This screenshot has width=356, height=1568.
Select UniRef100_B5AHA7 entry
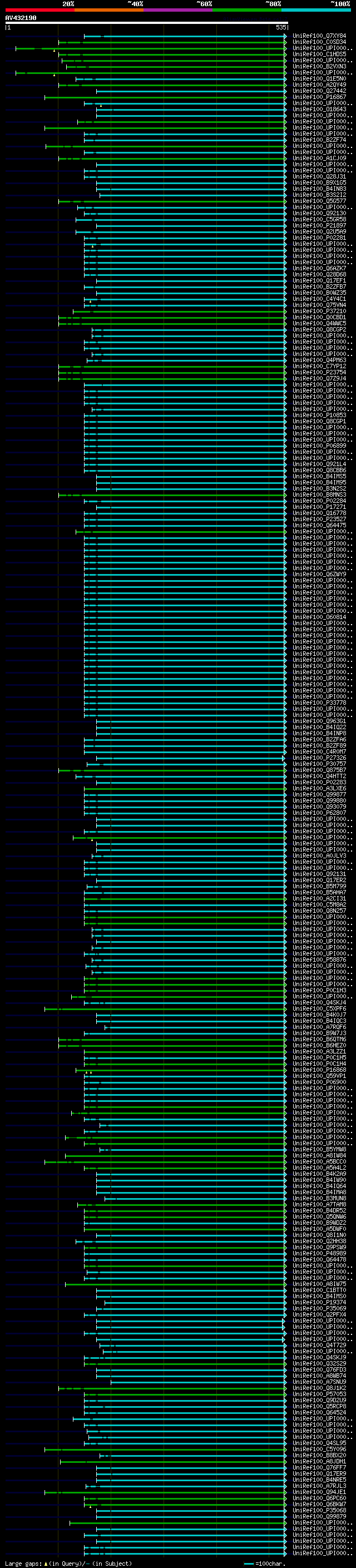click(x=319, y=893)
